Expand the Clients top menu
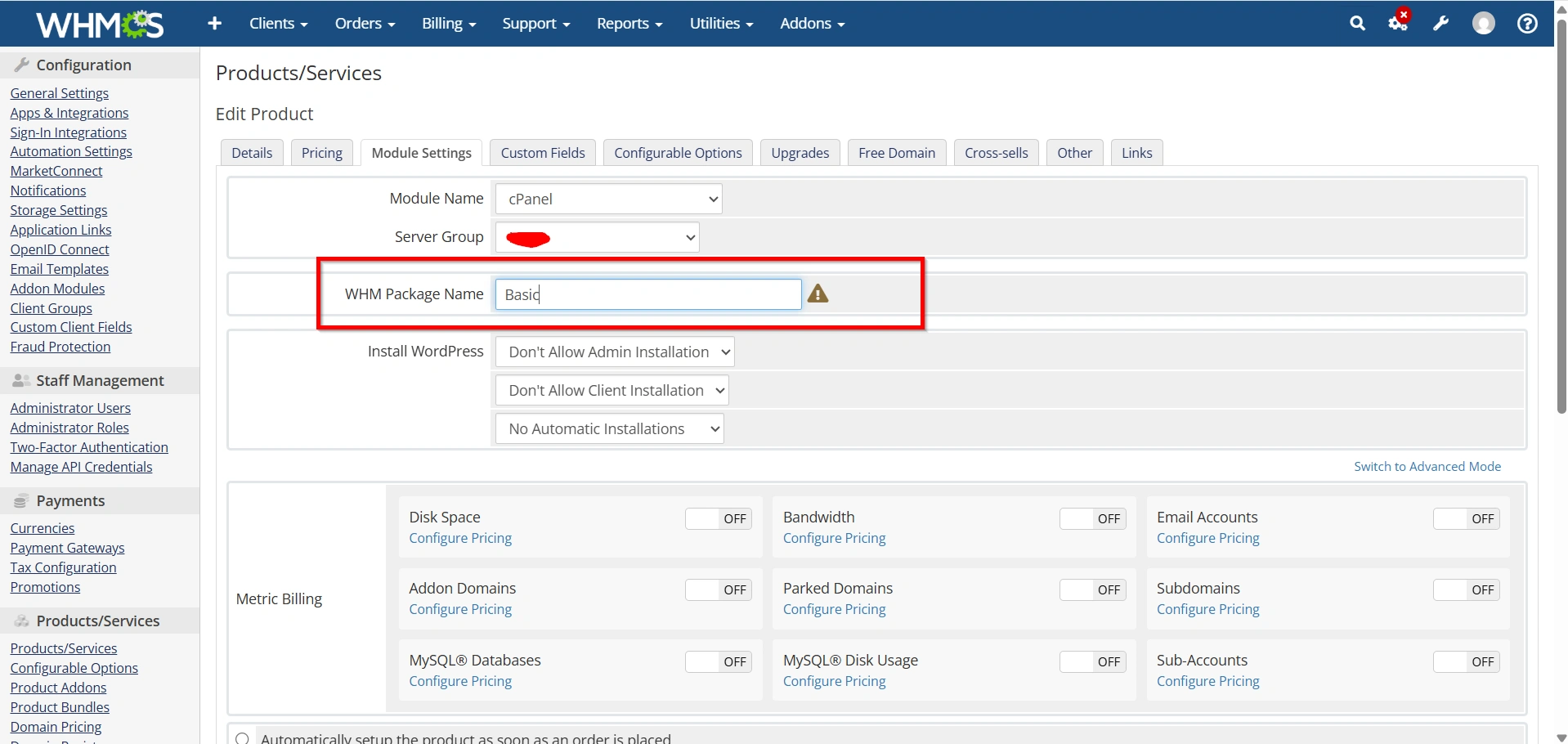Viewport: 1568px width, 744px height. (x=278, y=24)
